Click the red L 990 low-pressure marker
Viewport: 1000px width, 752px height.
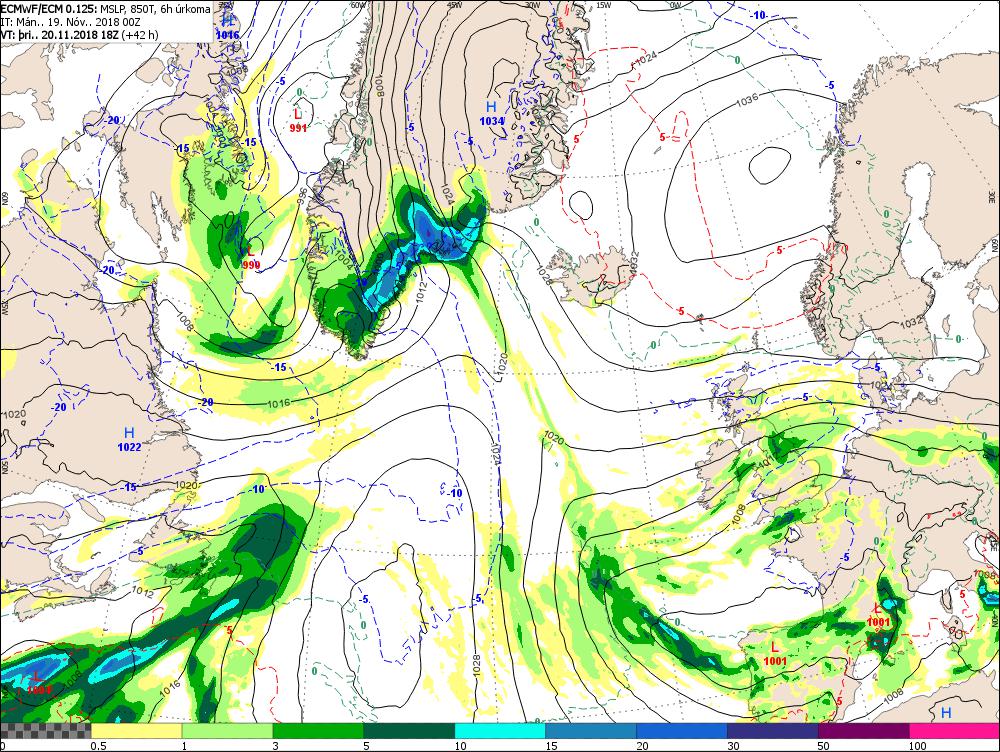pyautogui.click(x=251, y=258)
